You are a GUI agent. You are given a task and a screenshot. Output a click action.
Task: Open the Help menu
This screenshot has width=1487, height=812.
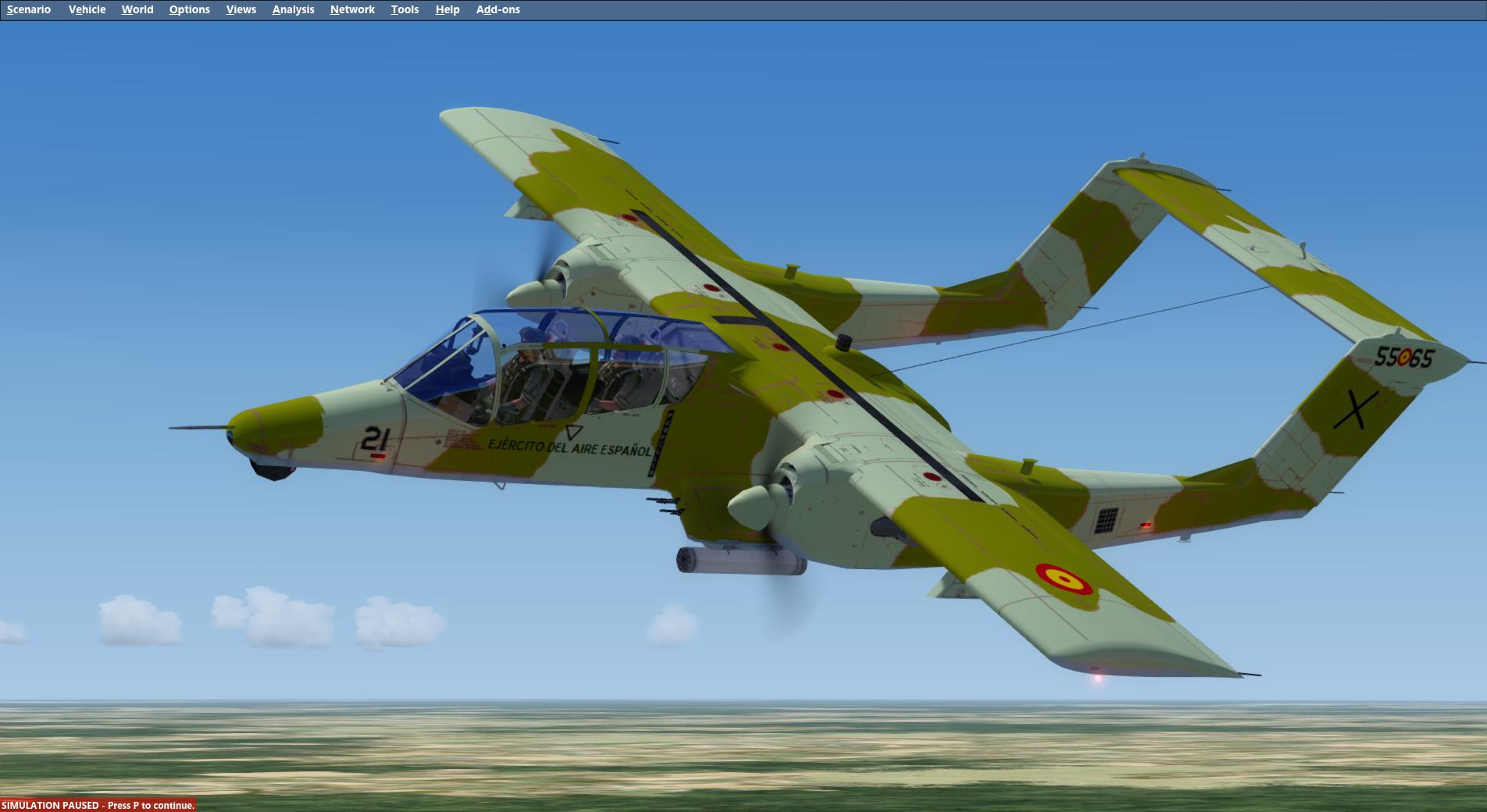point(448,9)
